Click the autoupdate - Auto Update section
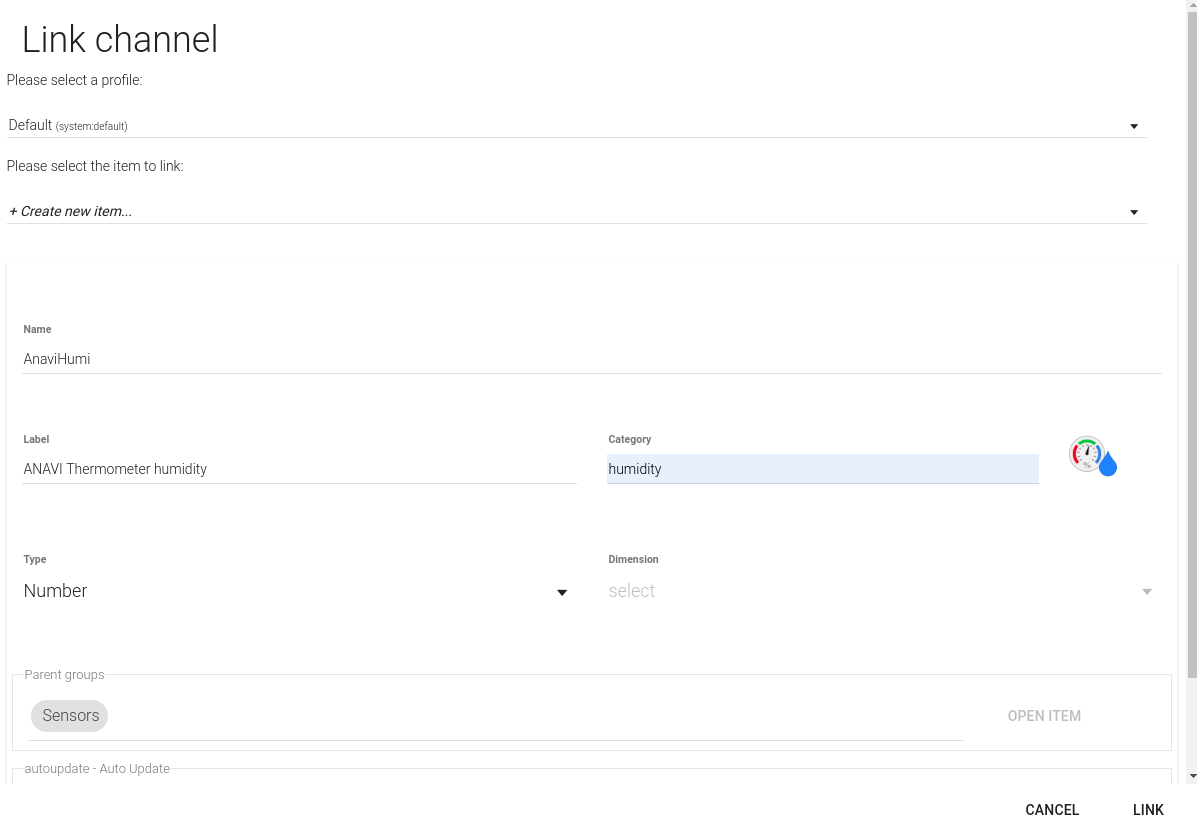The height and width of the screenshot is (832, 1197). 97,769
